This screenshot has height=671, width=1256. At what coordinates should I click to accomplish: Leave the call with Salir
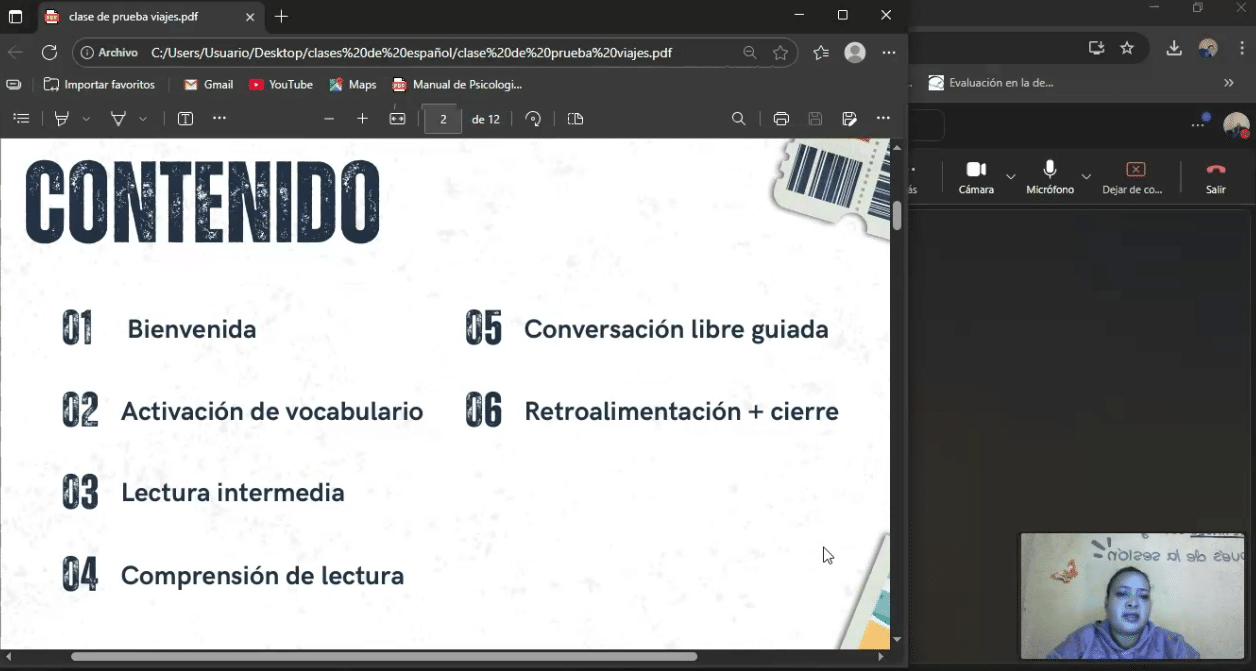[x=1215, y=176]
